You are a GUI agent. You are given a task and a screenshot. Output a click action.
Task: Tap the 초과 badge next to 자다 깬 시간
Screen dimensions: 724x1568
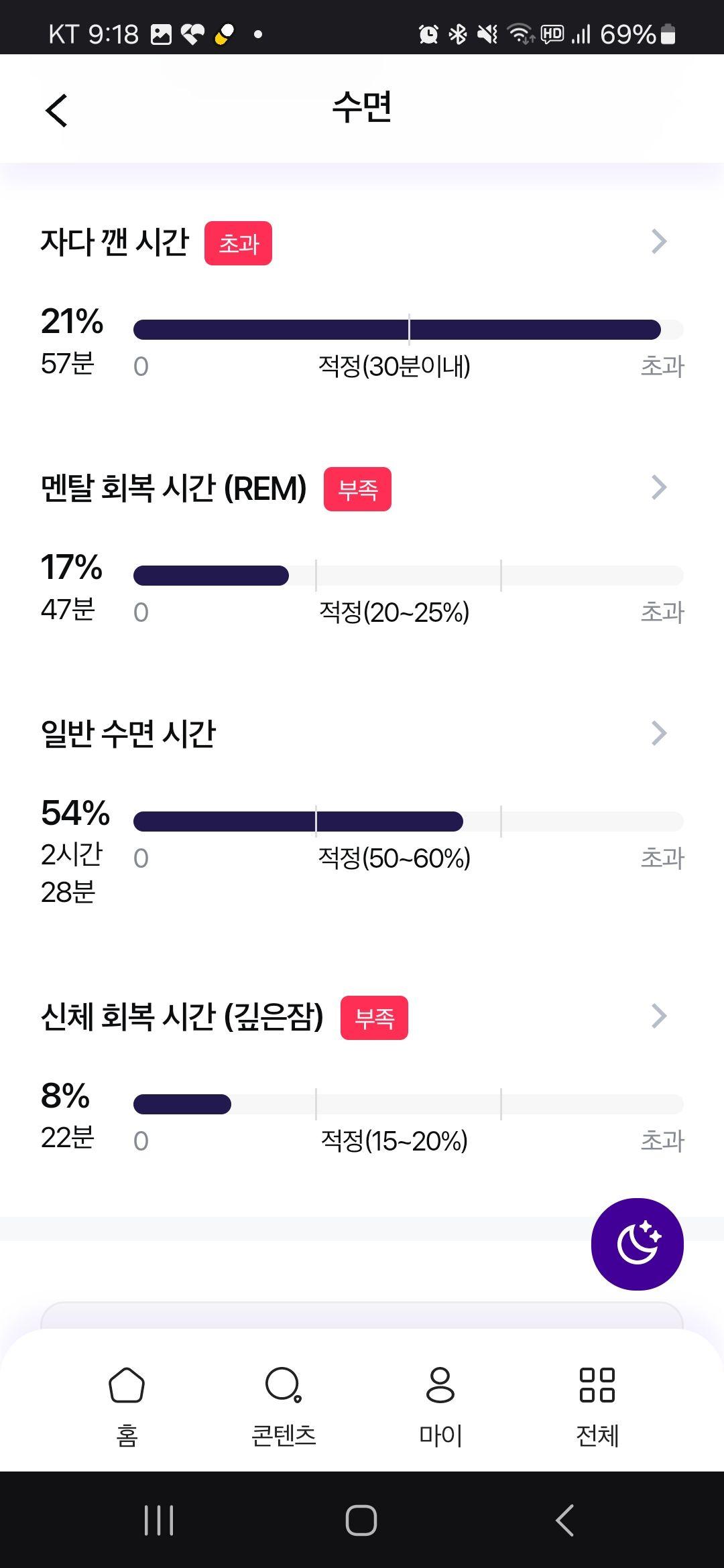238,243
